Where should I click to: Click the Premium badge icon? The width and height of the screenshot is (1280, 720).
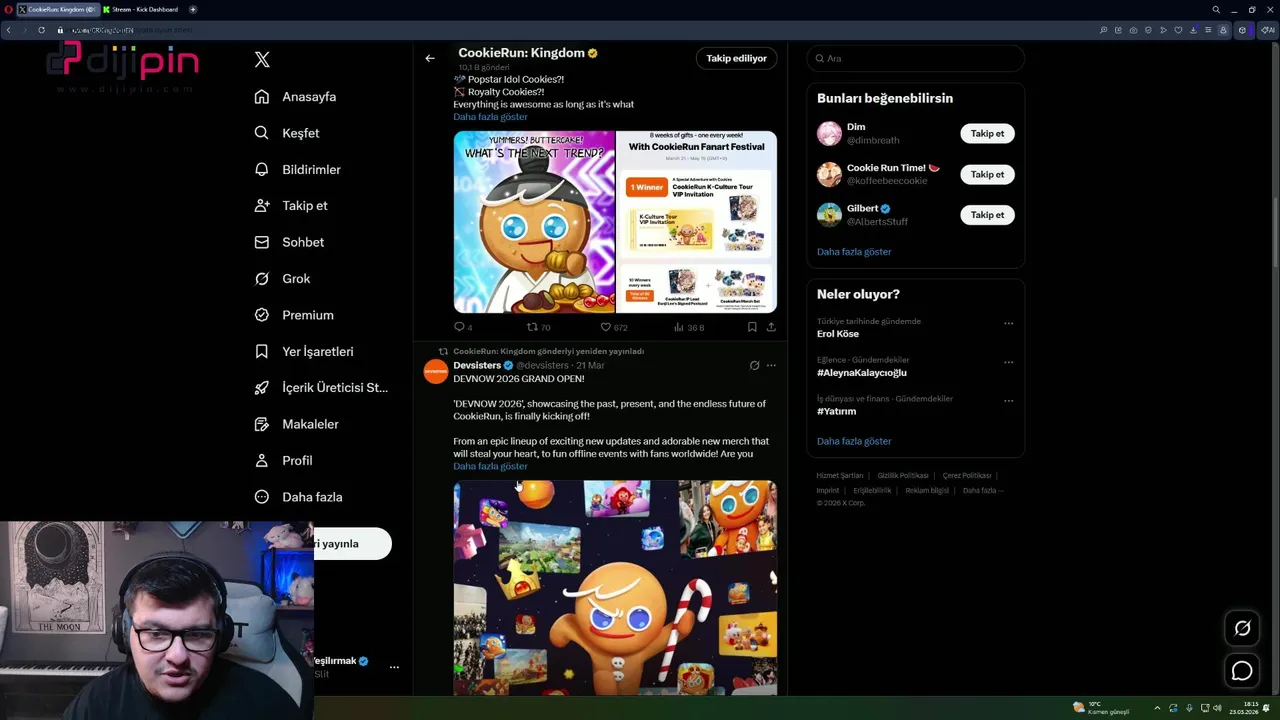pos(262,315)
